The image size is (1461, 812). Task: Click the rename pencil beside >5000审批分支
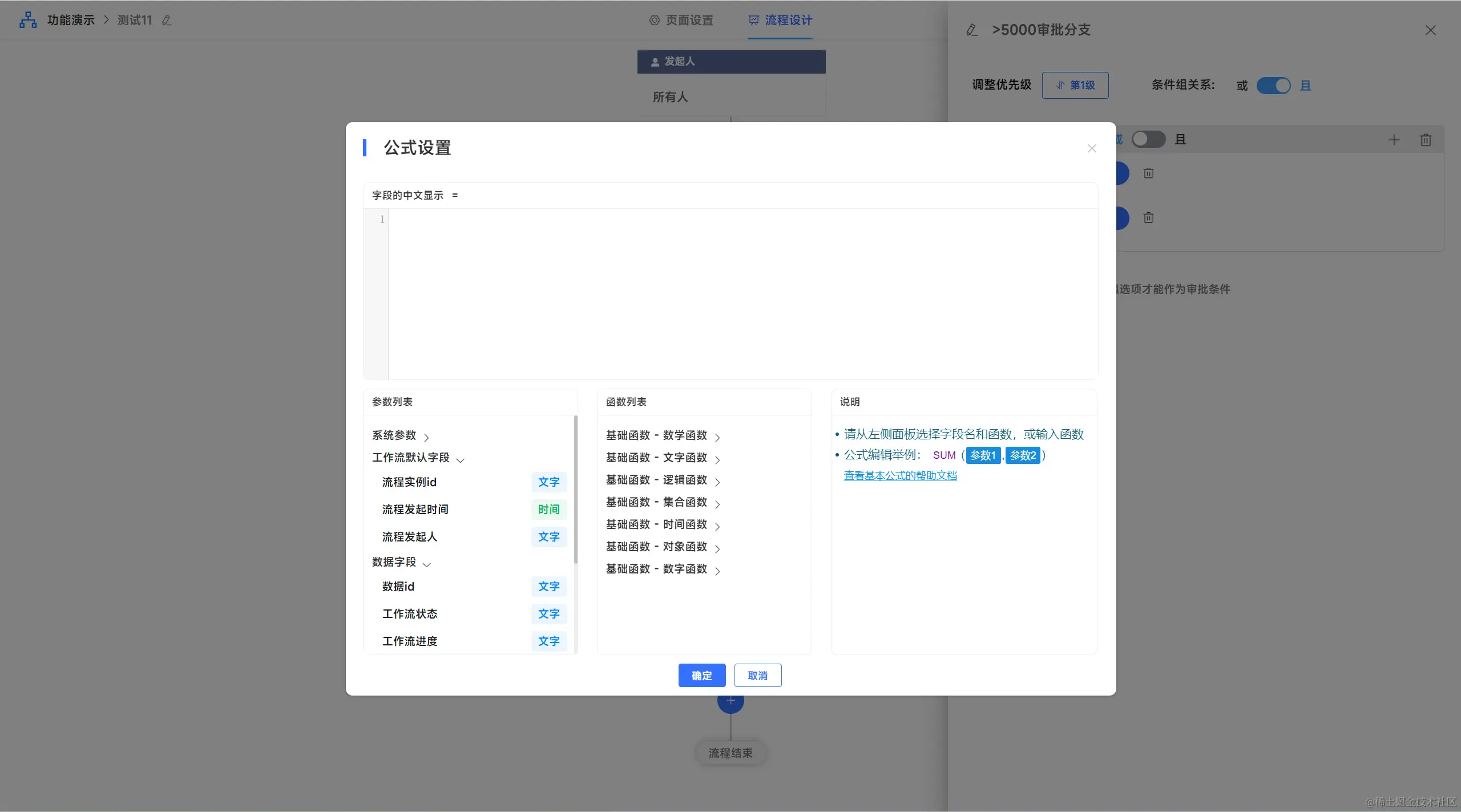tap(972, 30)
